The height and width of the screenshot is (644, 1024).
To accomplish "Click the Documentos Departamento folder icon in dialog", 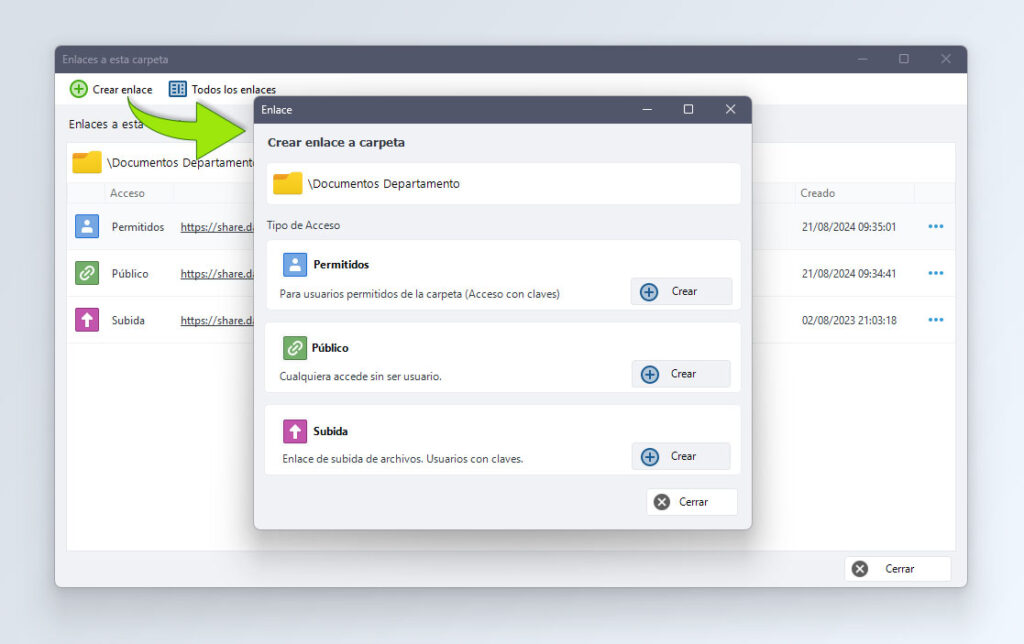I will [288, 183].
